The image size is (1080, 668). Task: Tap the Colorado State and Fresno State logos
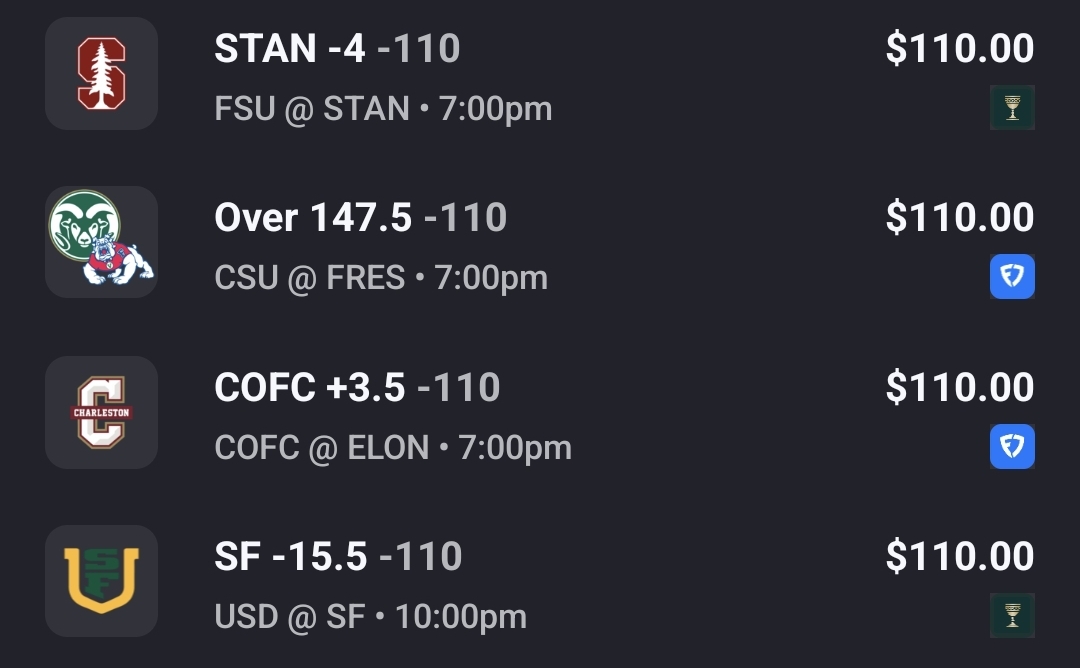pyautogui.click(x=101, y=241)
